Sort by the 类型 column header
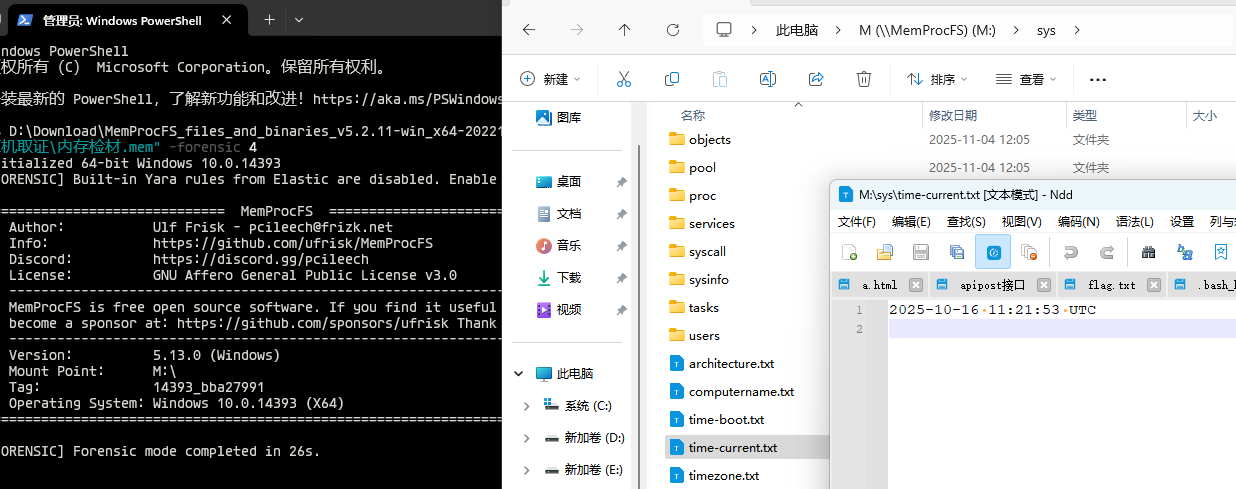1236x489 pixels. coord(1084,116)
